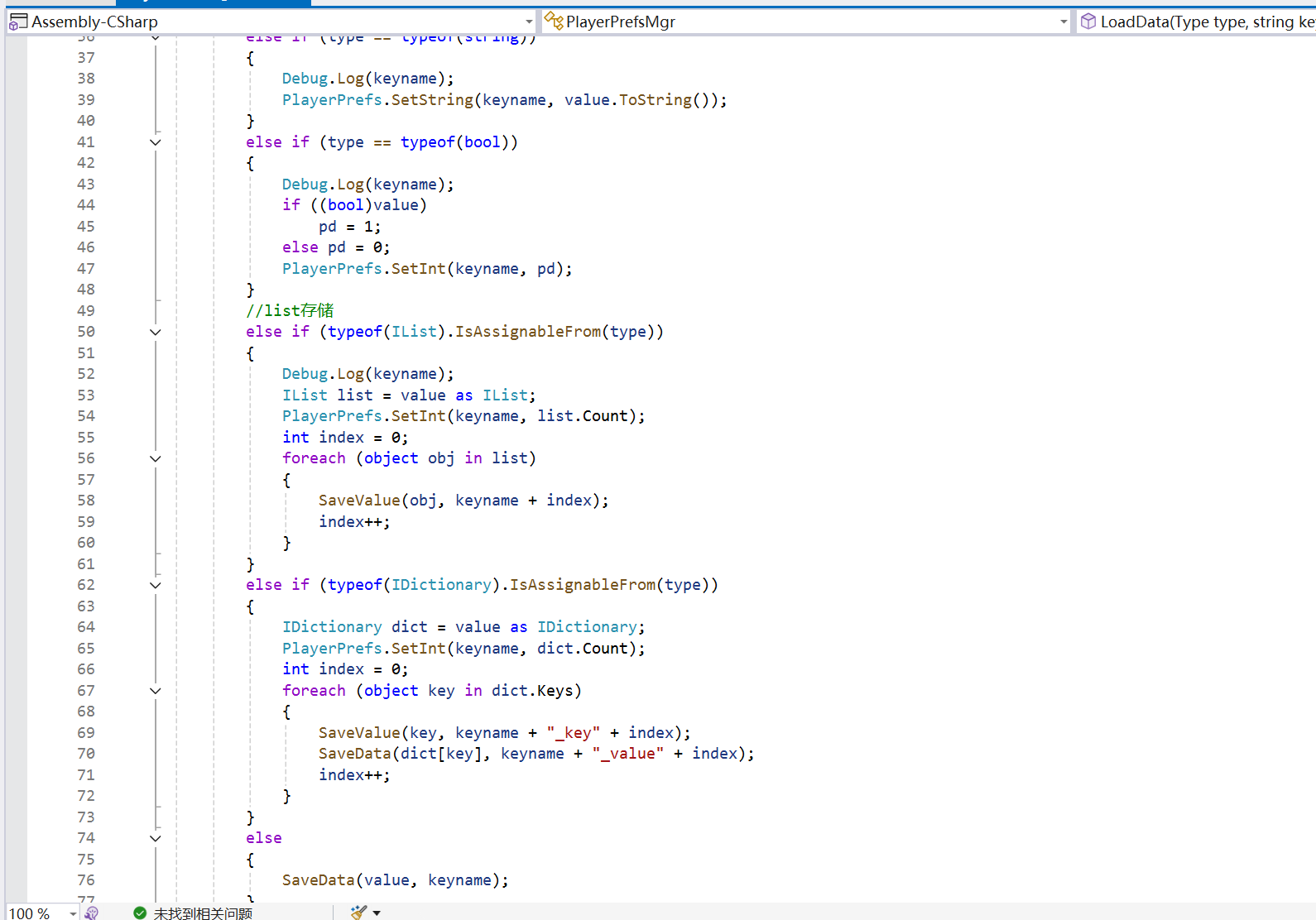Open the Assembly-CSharp project dropdown

[x=529, y=22]
